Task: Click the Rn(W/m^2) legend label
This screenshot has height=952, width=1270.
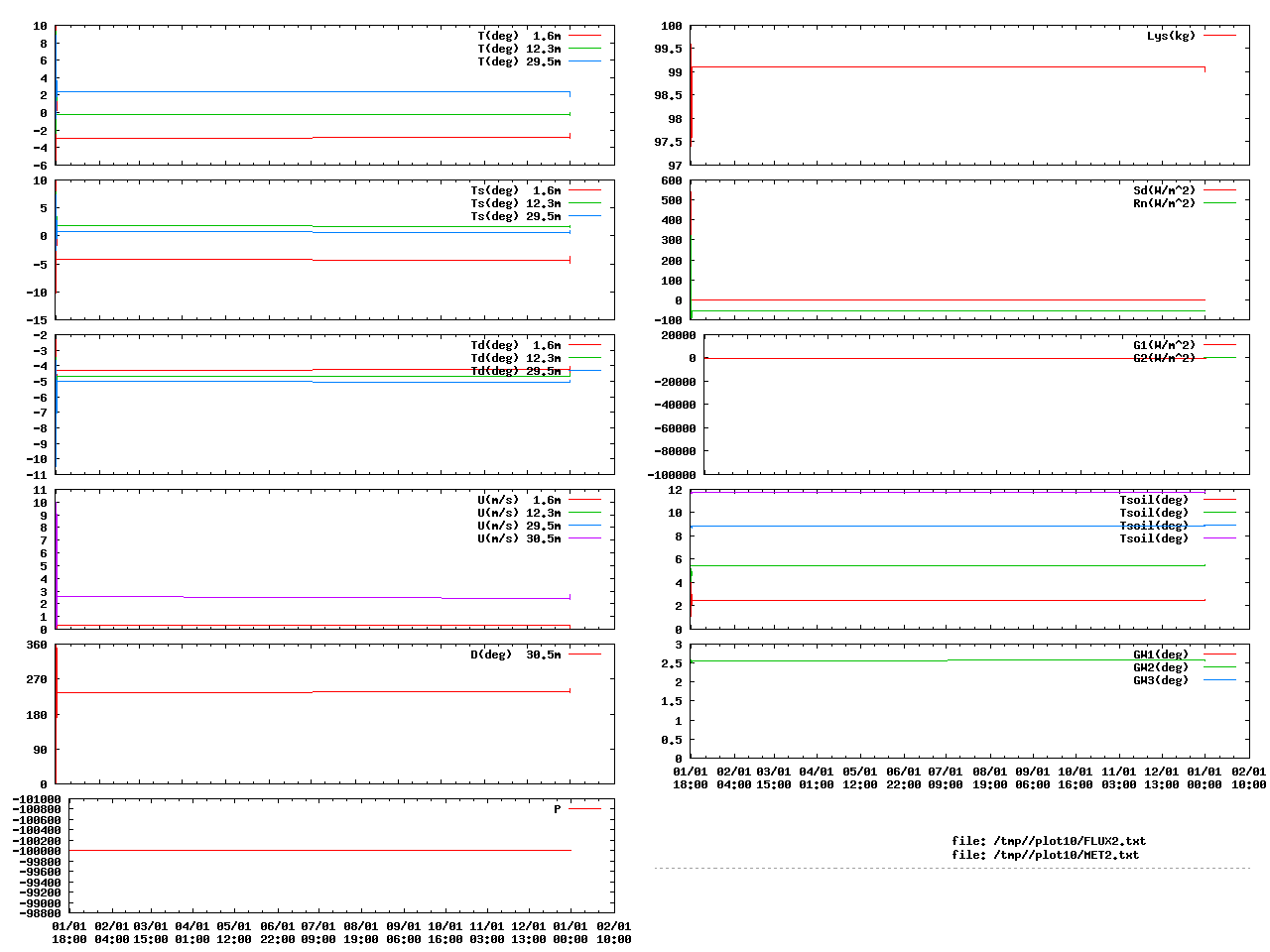Action: (x=1164, y=203)
